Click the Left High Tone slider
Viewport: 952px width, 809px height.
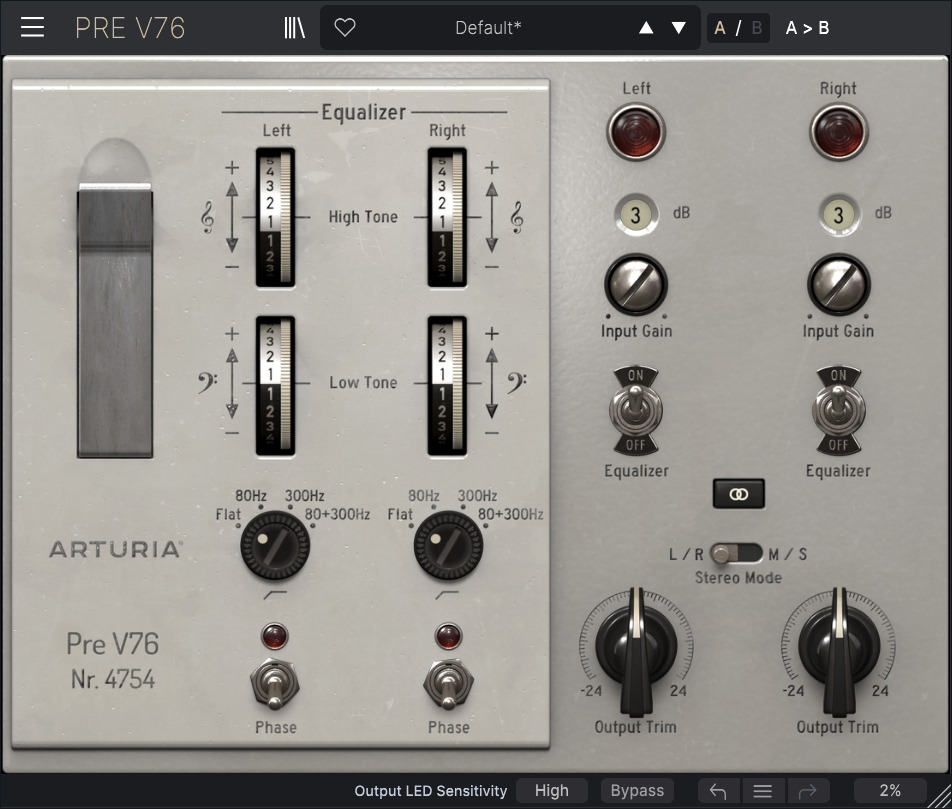[x=275, y=217]
